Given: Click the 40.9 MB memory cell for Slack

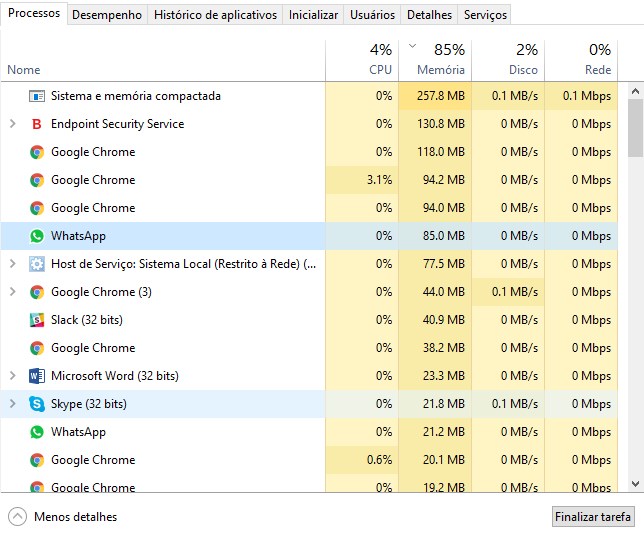Looking at the screenshot, I should [x=435, y=320].
